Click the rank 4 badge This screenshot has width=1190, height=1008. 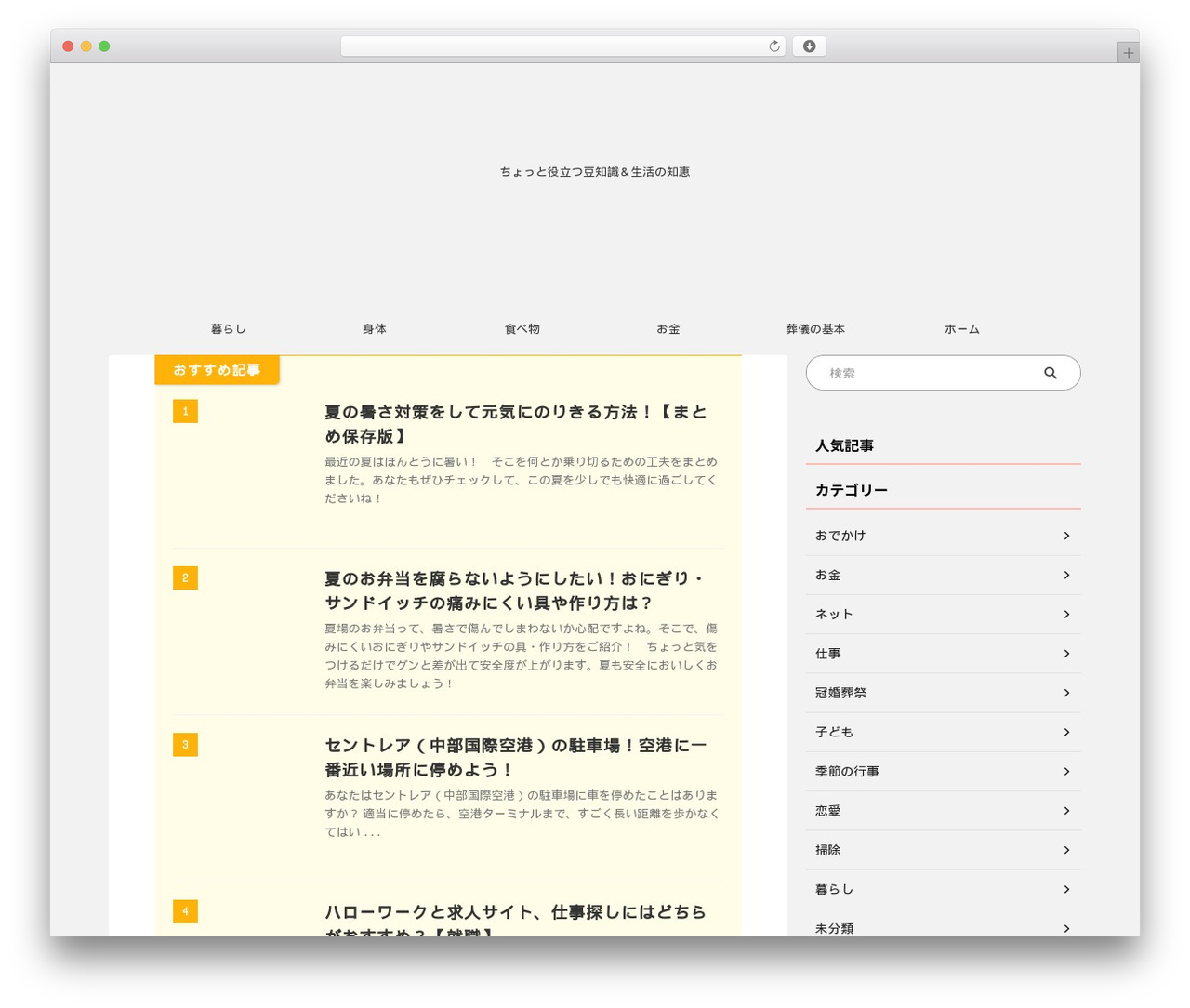point(185,911)
